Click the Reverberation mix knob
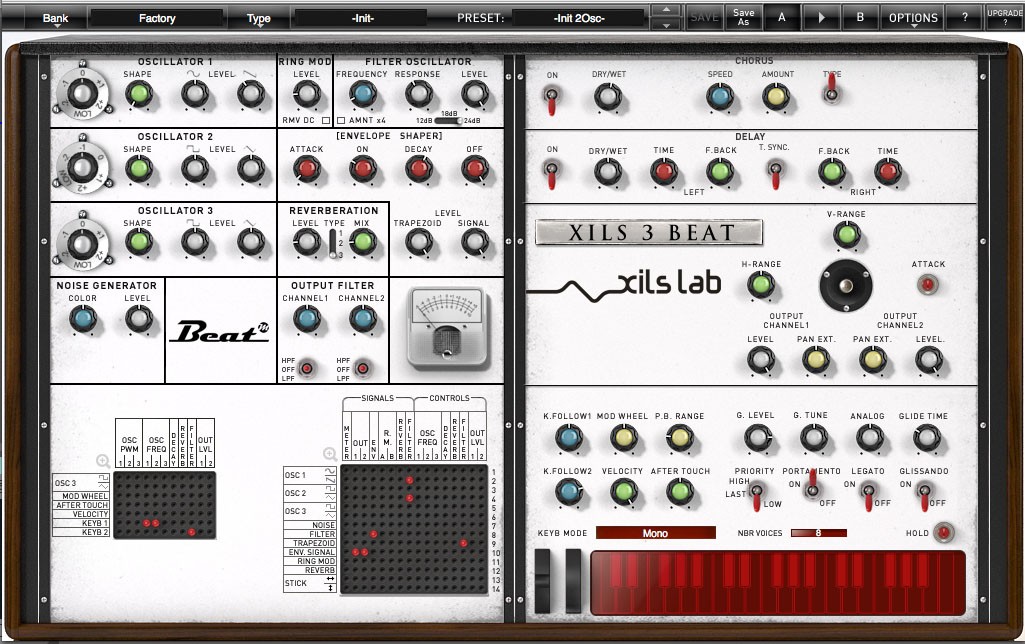This screenshot has height=644, width=1025. 362,242
